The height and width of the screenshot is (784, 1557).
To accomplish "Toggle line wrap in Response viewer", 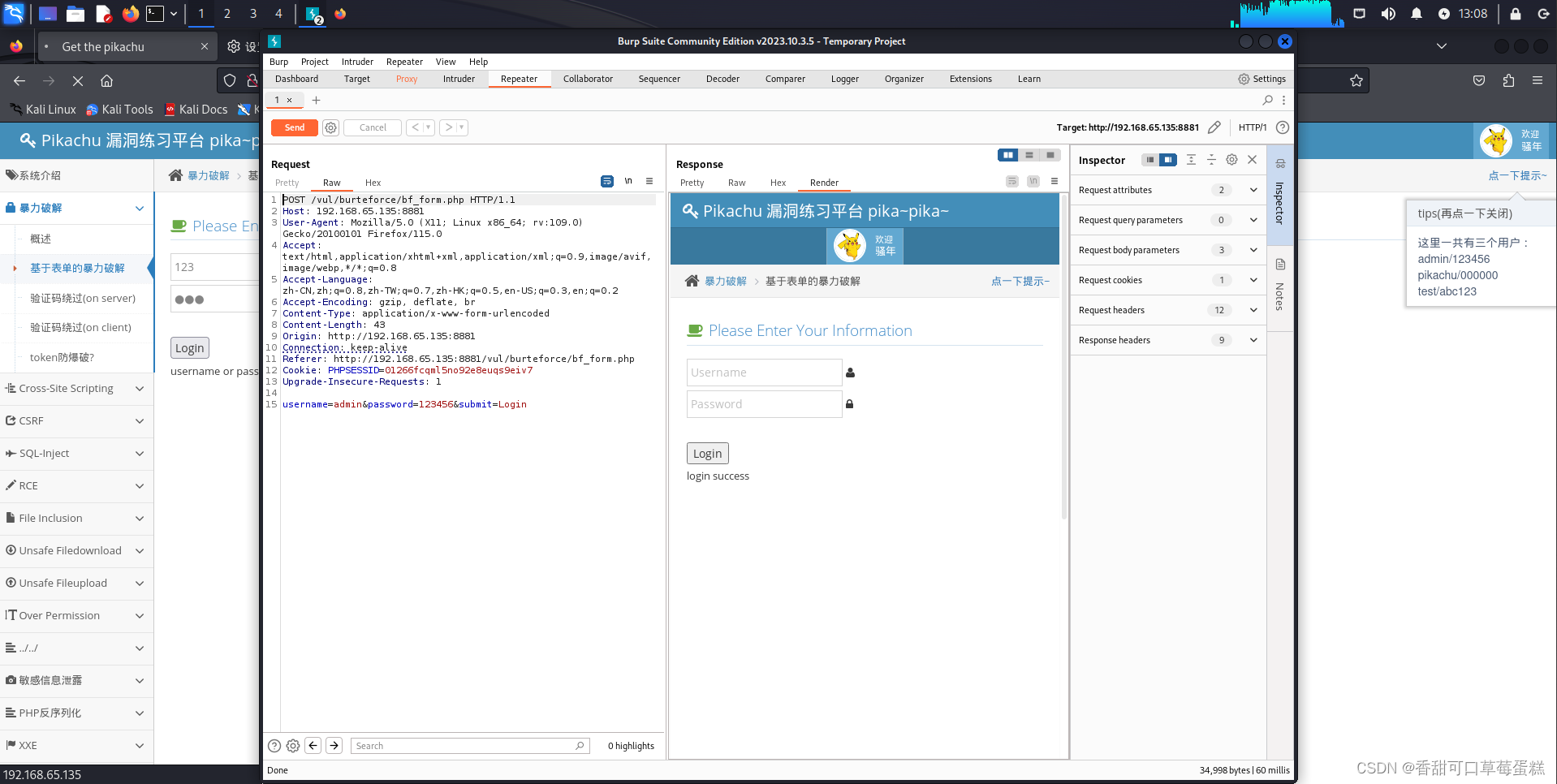I will point(1011,181).
